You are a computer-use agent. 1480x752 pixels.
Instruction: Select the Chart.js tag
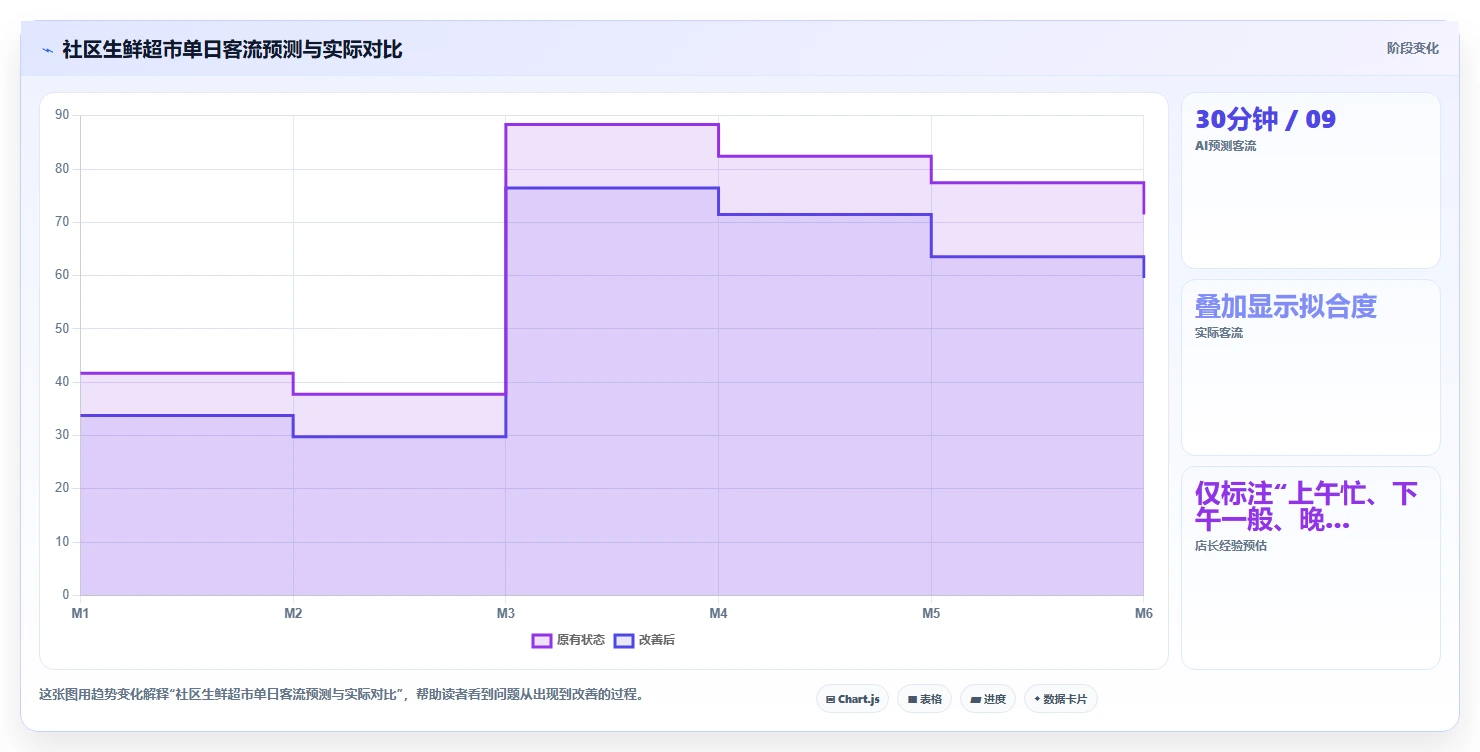point(852,699)
